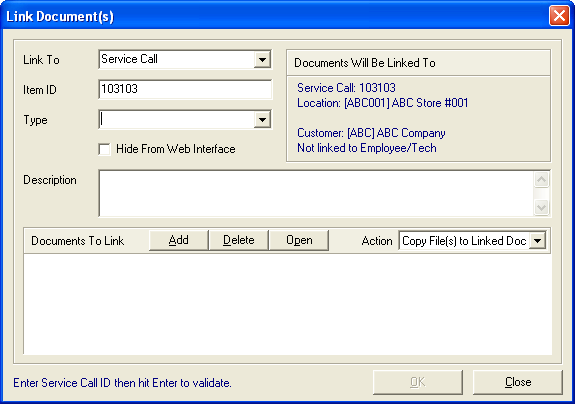
Task: Click the Item ID field containing 103103
Action: [185, 89]
